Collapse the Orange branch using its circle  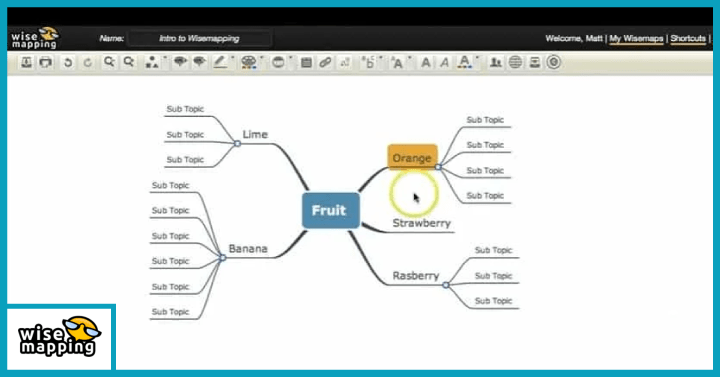tap(439, 167)
